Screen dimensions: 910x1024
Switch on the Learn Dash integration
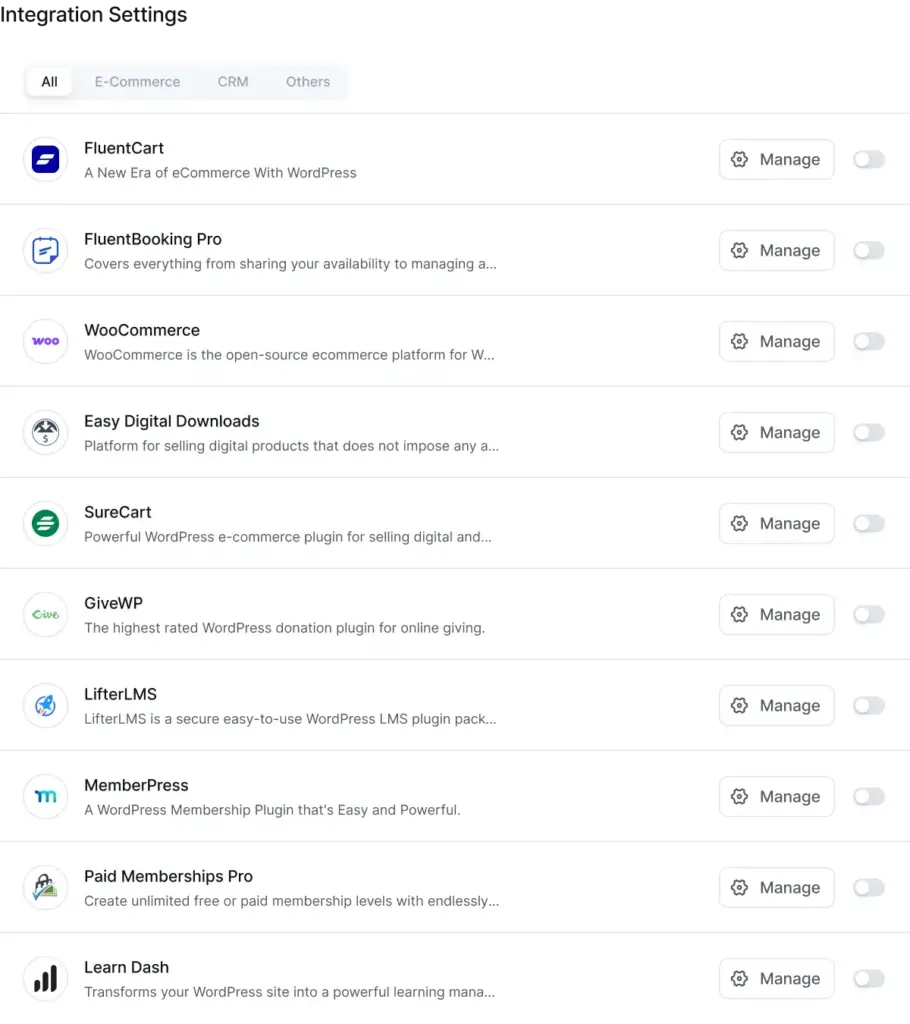869,978
